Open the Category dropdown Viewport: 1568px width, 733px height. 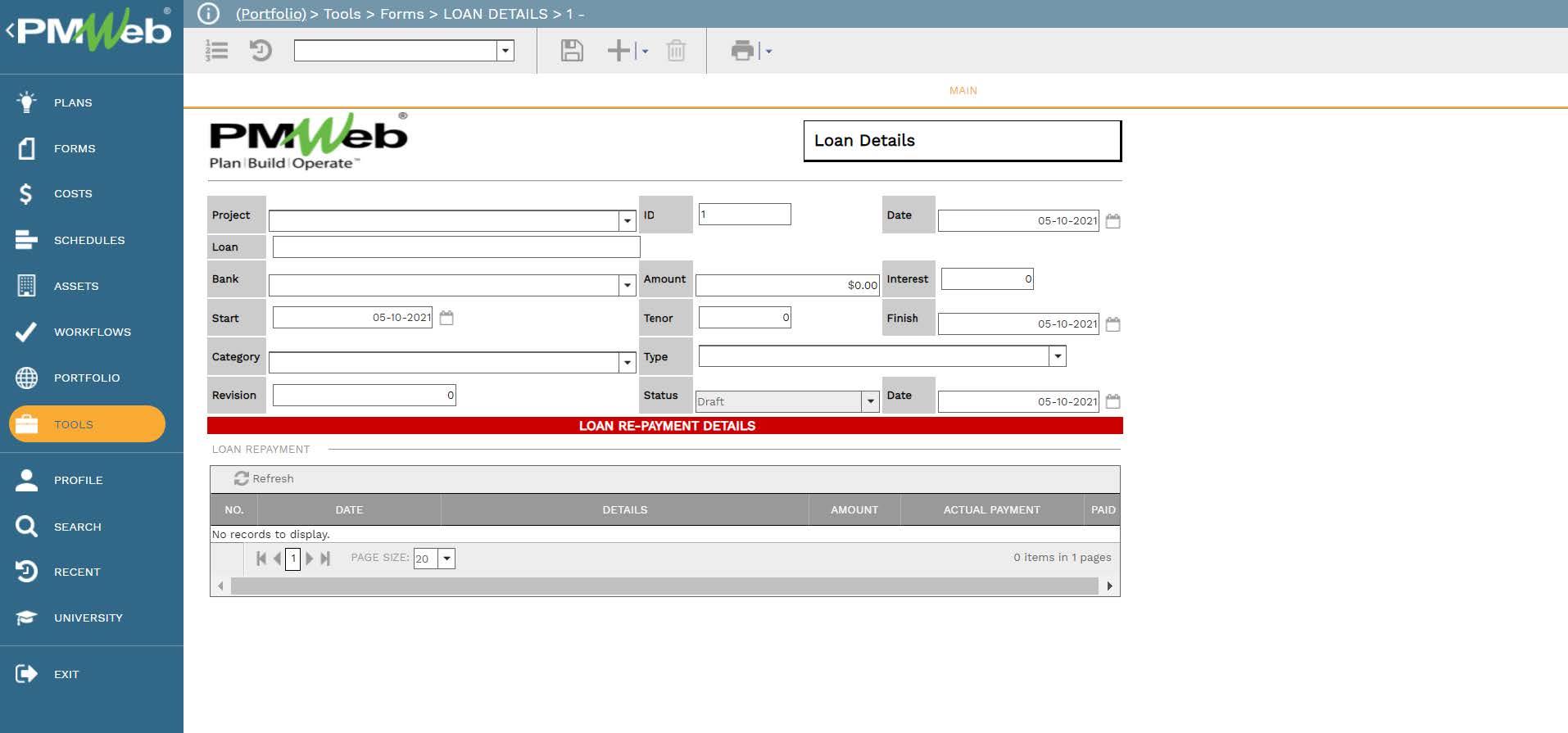click(627, 362)
